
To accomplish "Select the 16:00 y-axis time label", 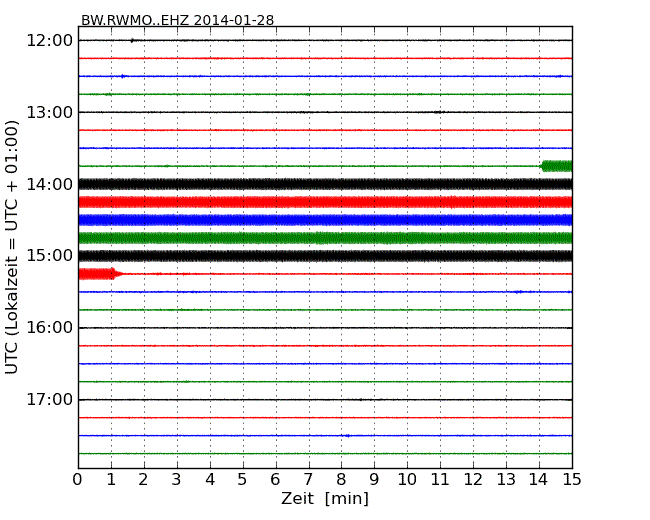I will click(50, 328).
